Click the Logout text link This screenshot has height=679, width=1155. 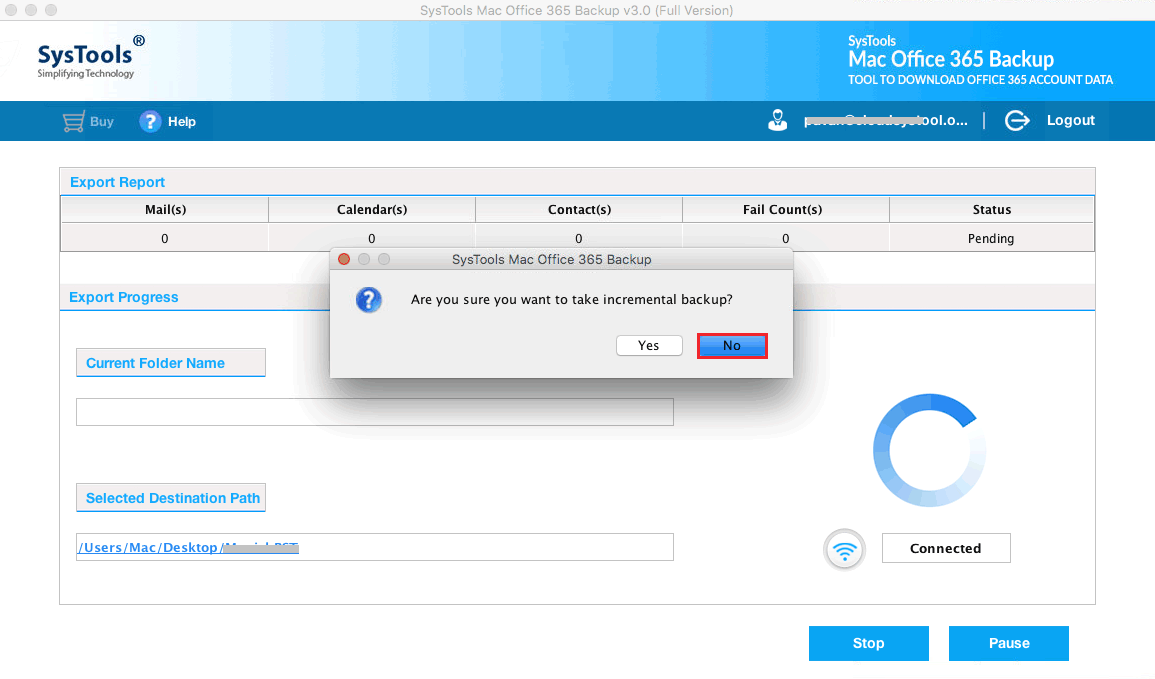pyautogui.click(x=1070, y=120)
